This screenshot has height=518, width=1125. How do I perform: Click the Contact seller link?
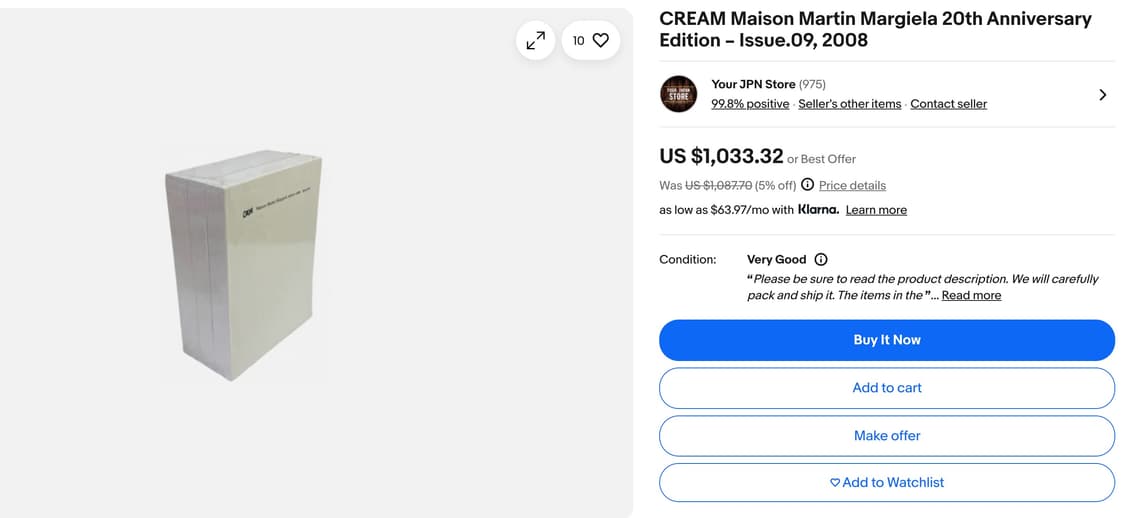[948, 104]
